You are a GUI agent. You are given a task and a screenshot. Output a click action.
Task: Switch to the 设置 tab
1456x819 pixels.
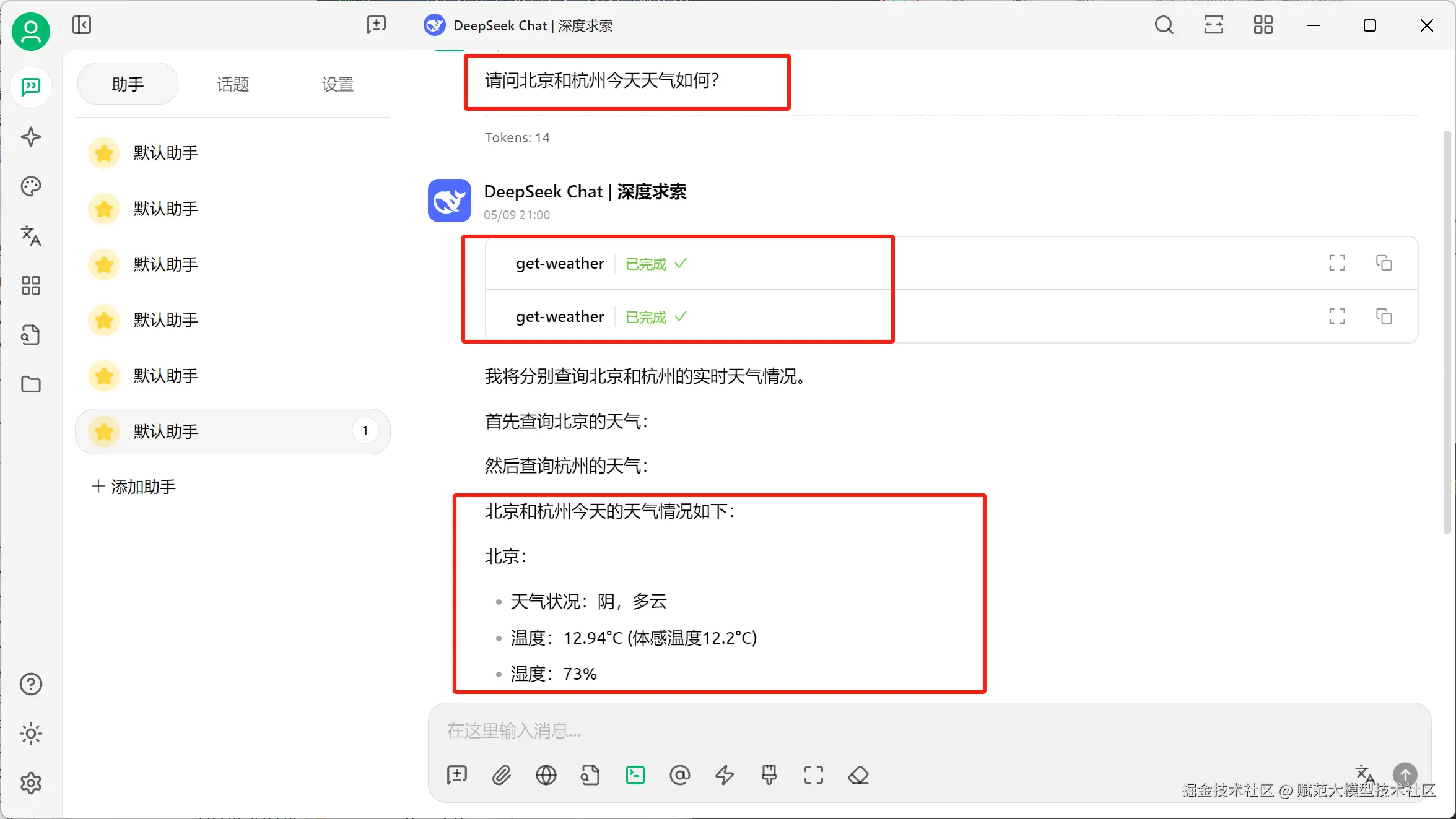[338, 84]
